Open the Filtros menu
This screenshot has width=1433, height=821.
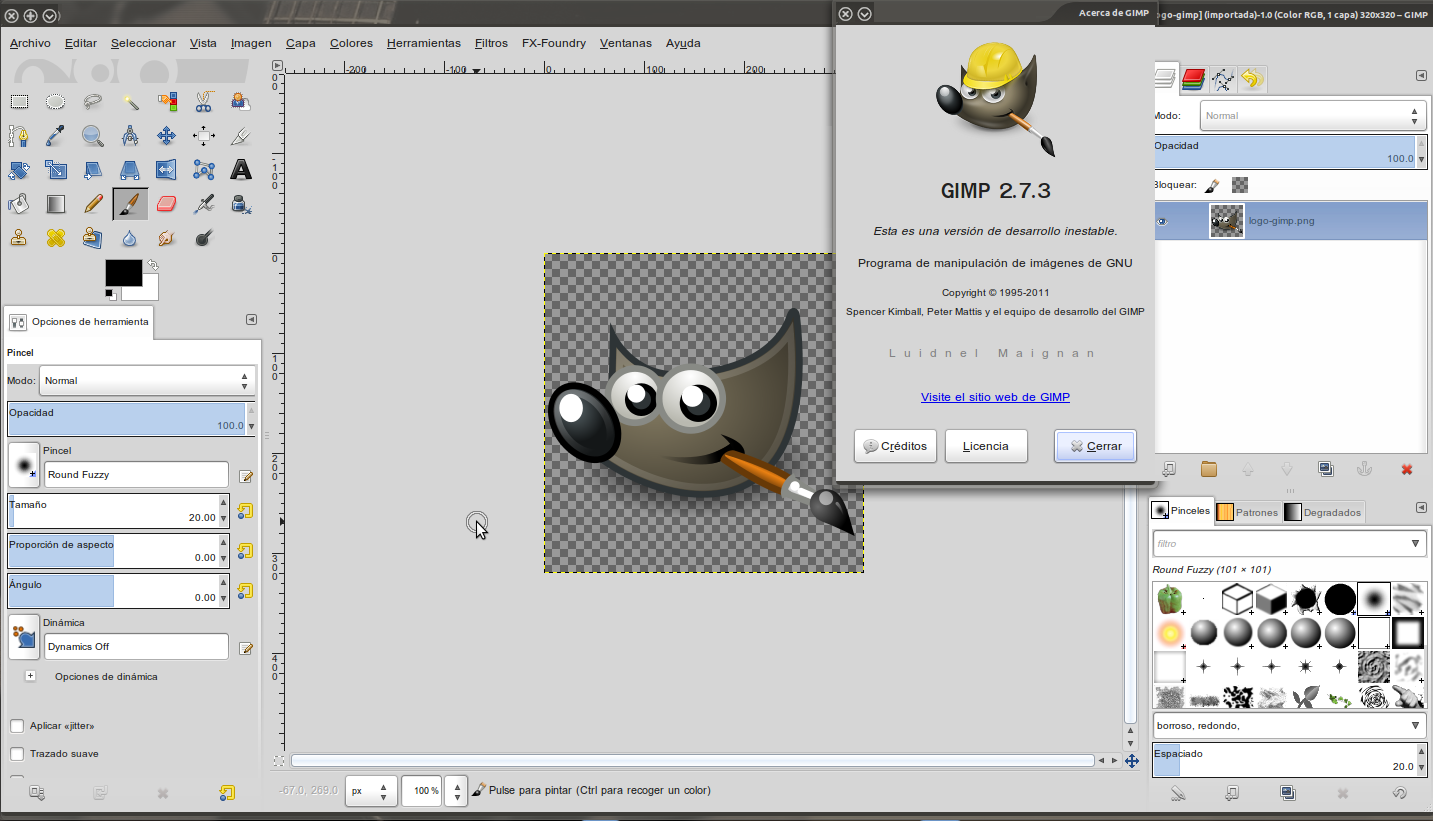click(491, 43)
